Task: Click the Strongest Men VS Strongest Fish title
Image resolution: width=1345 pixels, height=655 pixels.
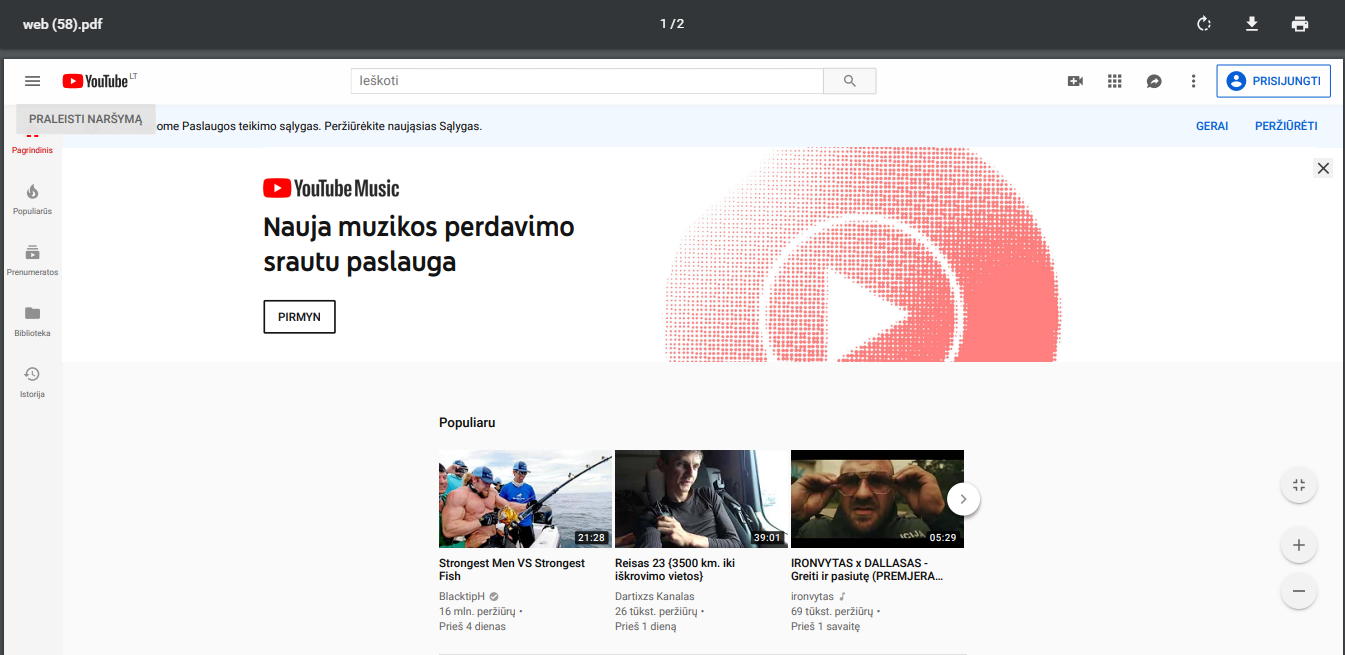Action: pos(512,570)
